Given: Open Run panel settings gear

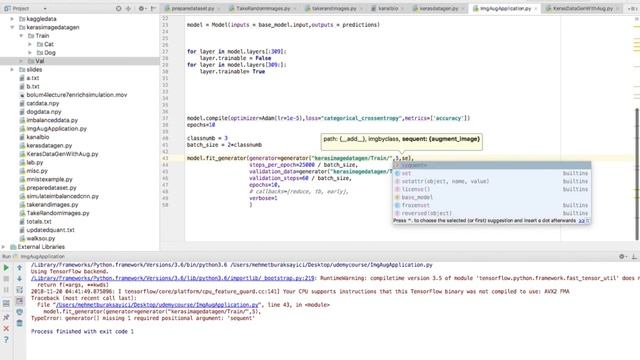Looking at the screenshot, I should [x=622, y=256].
